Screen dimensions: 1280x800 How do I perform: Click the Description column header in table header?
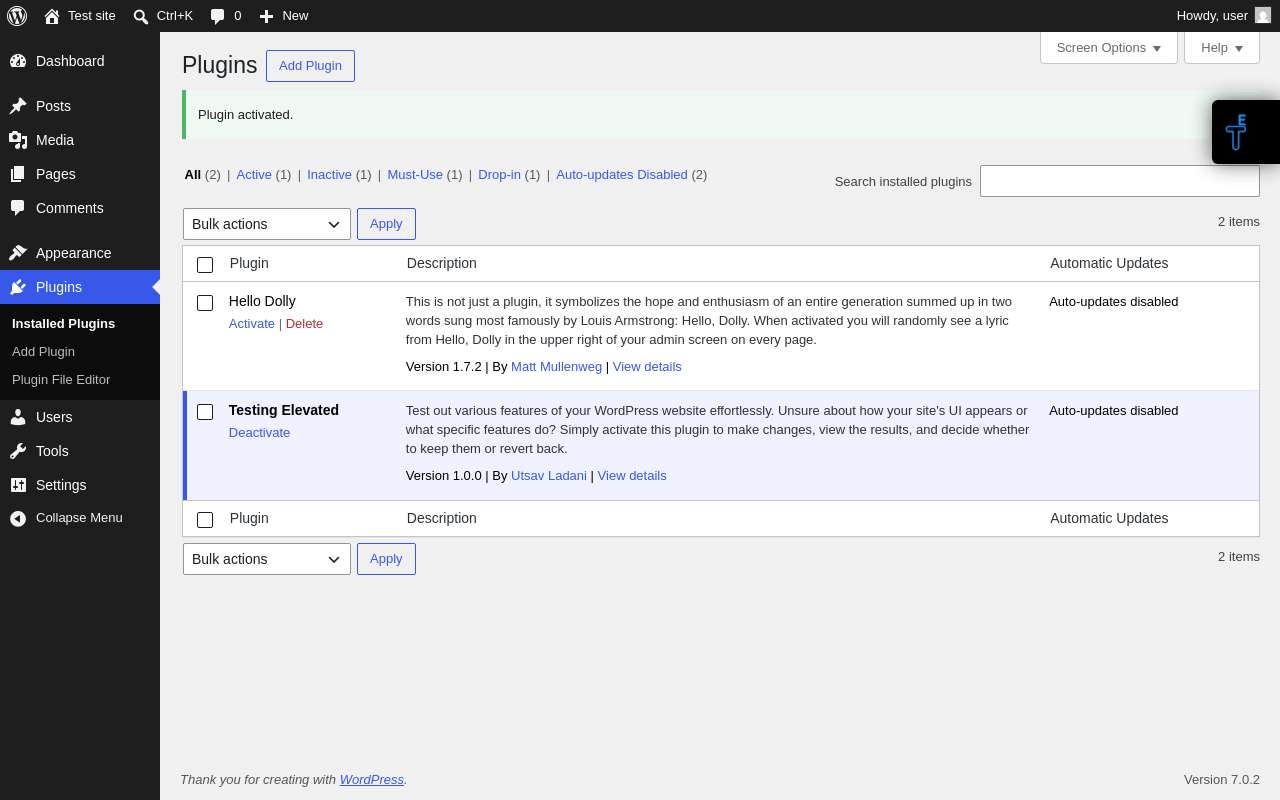pyautogui.click(x=442, y=263)
